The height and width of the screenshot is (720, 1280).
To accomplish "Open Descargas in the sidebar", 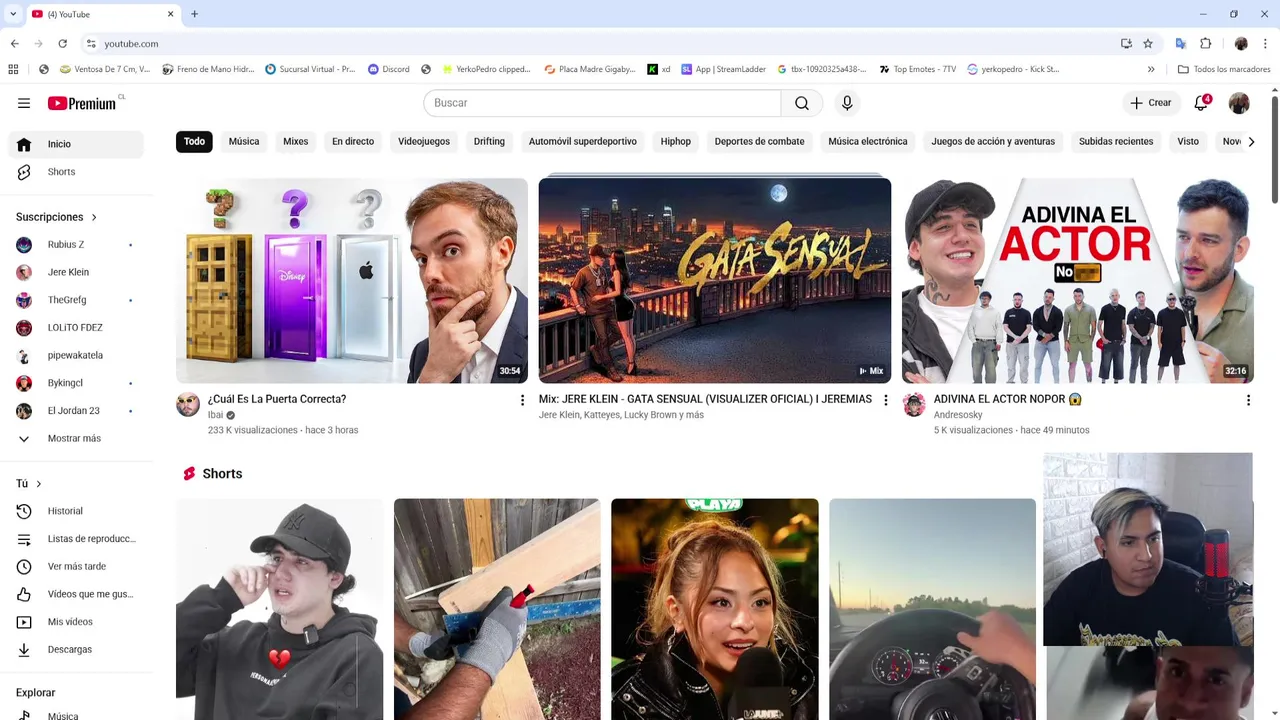I will [76, 650].
